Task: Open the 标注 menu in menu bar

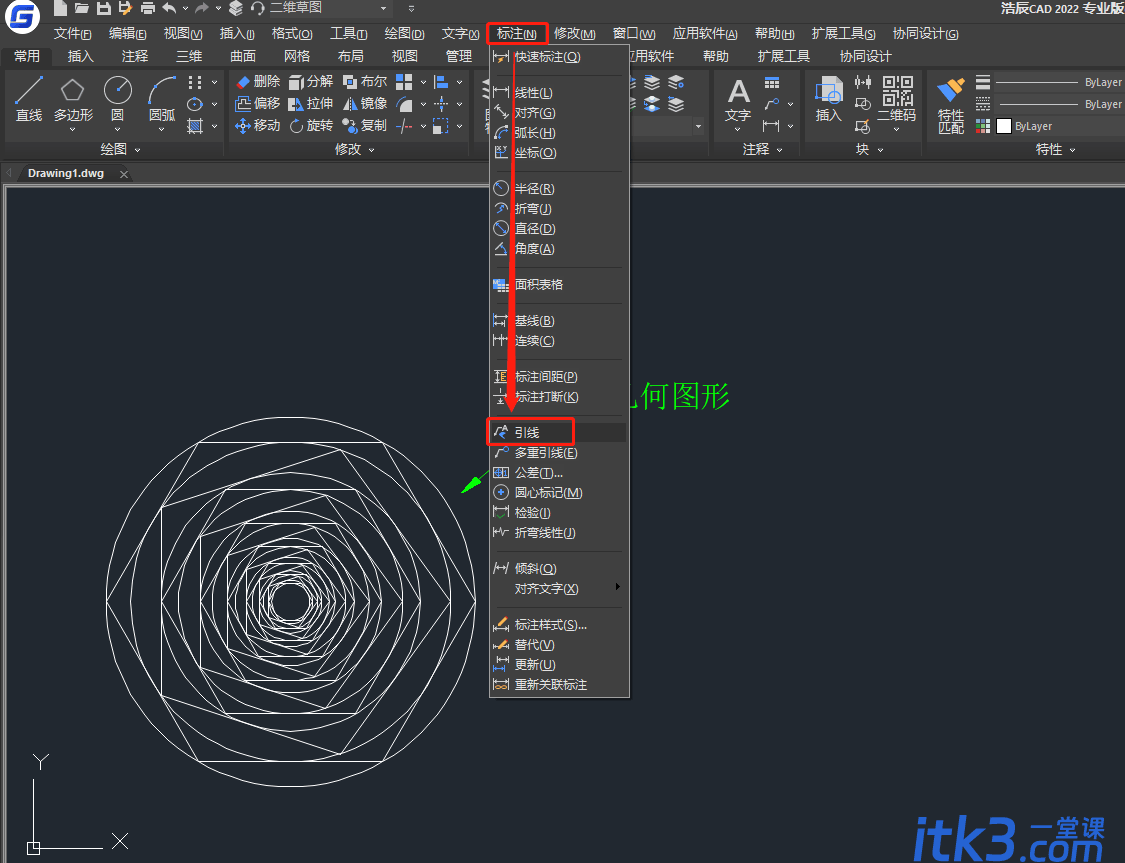Action: pyautogui.click(x=517, y=34)
